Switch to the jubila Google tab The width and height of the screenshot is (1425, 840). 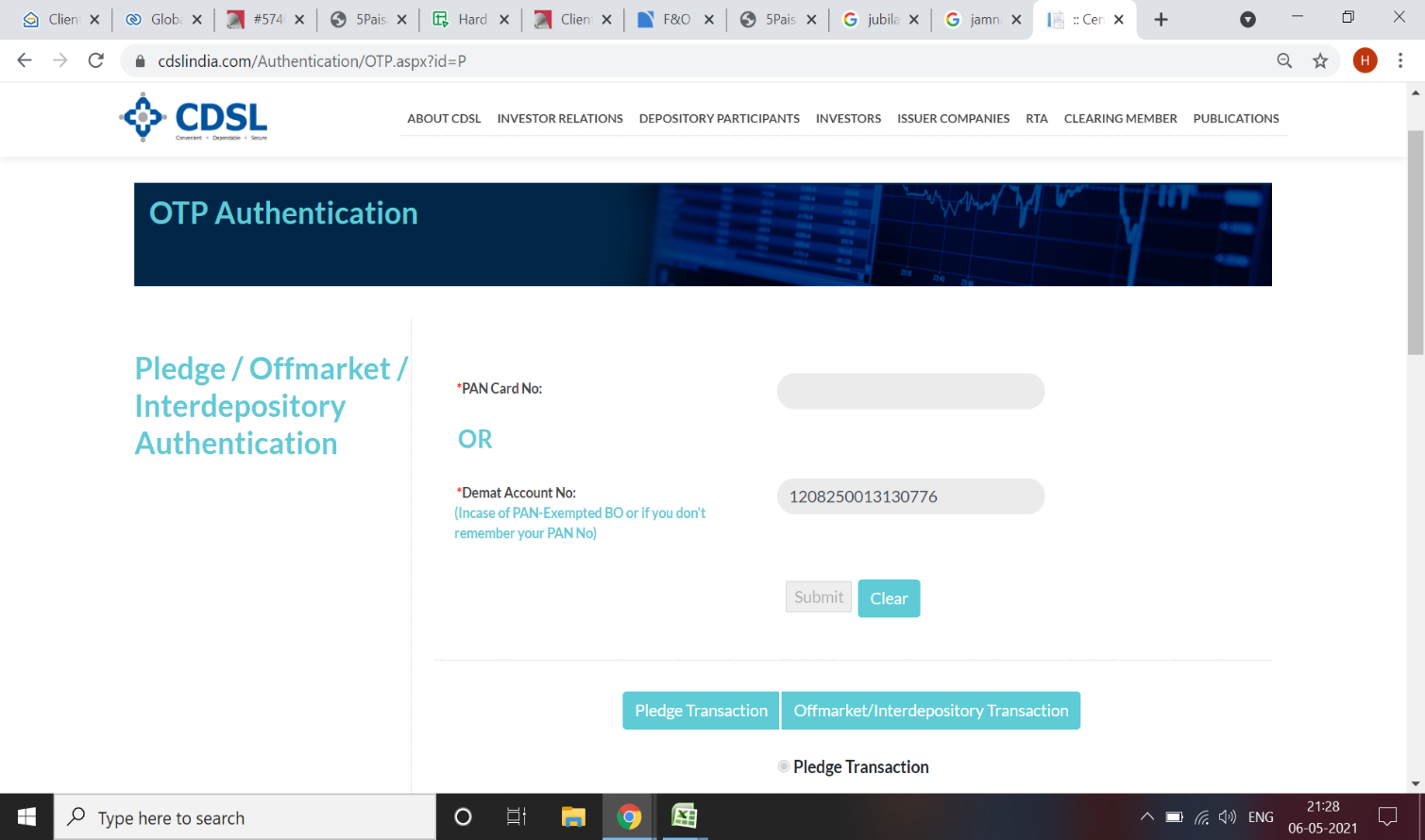point(880,19)
